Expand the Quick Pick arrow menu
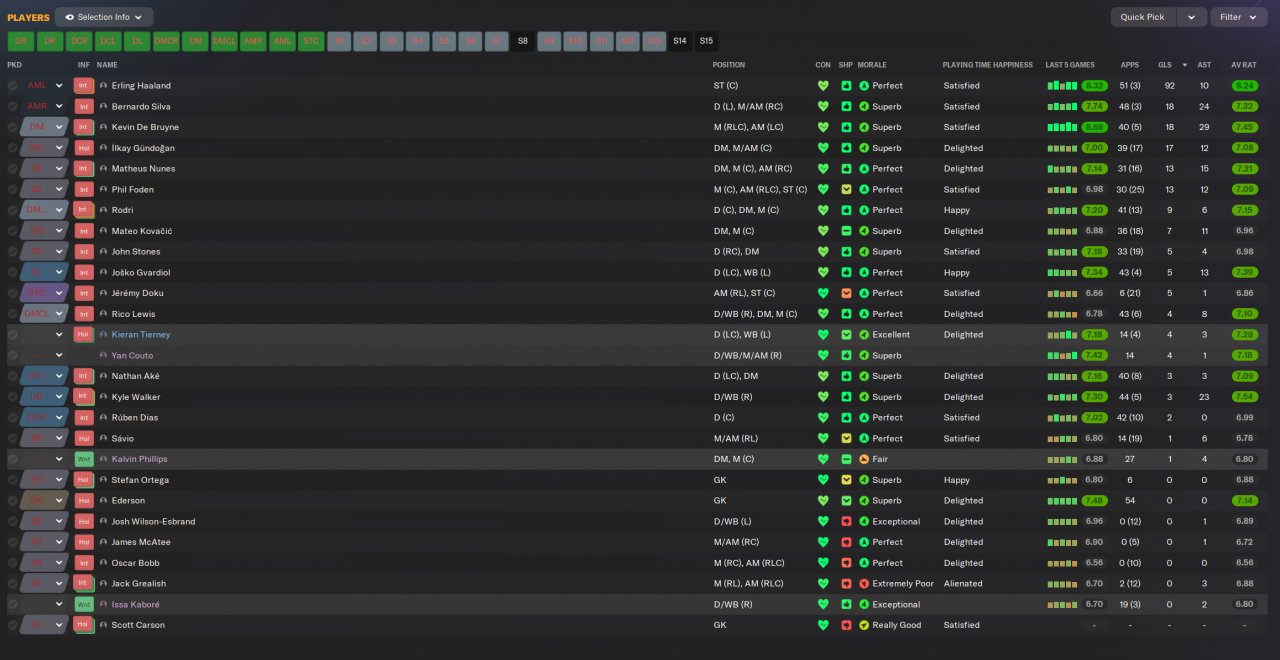1280x660 pixels. pyautogui.click(x=1191, y=17)
